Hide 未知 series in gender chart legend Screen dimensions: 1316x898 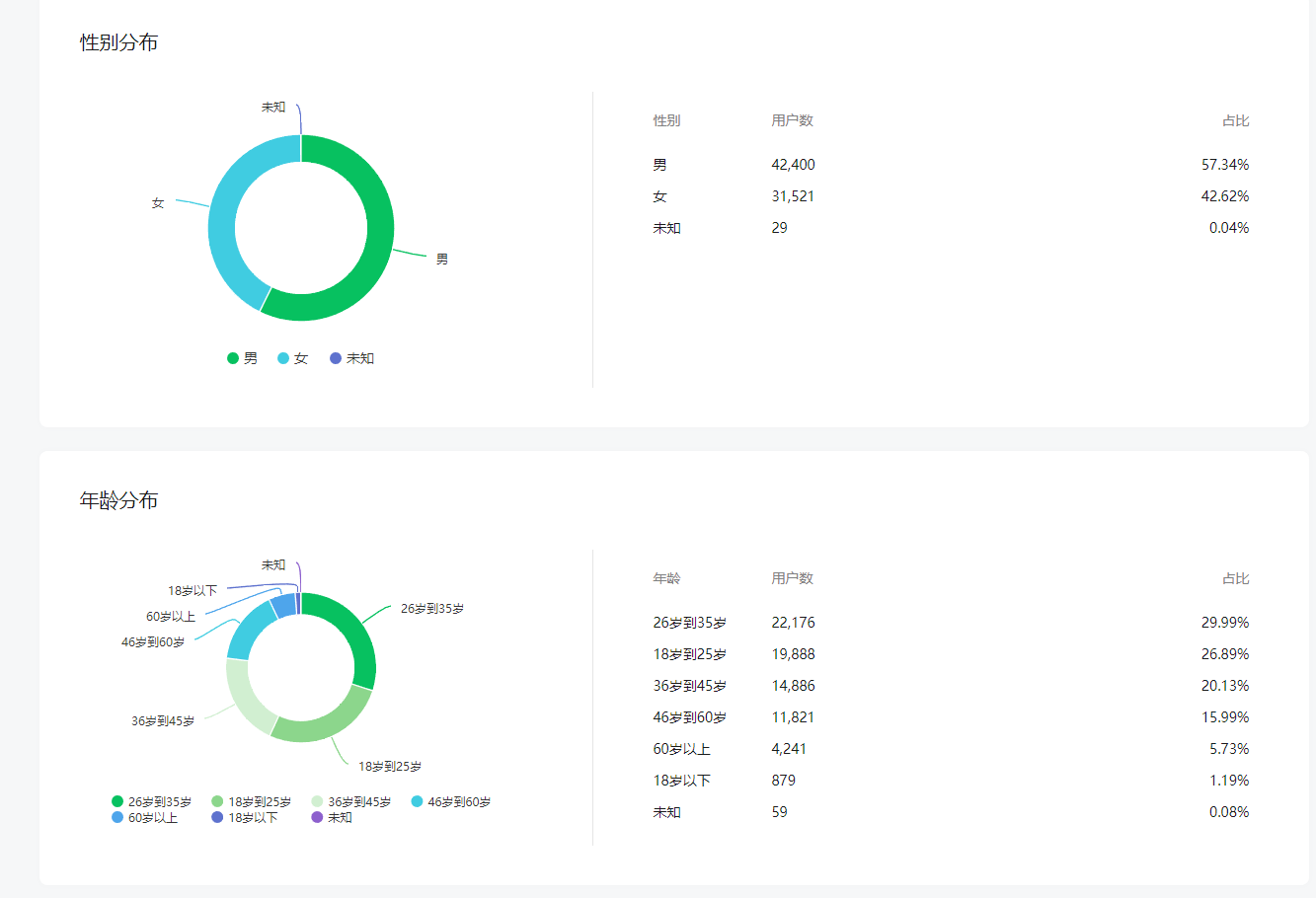point(352,358)
